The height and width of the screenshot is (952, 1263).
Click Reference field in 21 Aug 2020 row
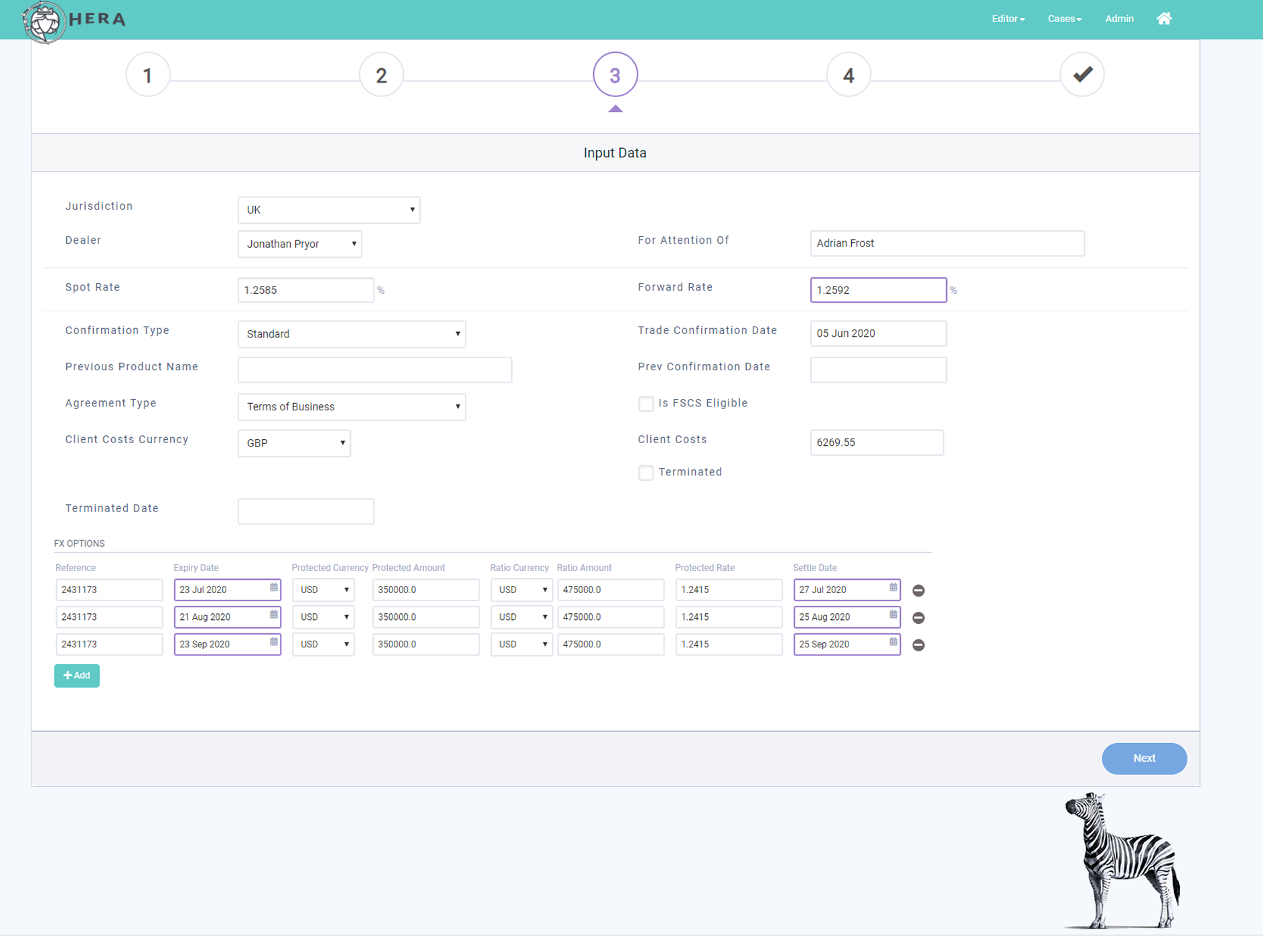[109, 617]
